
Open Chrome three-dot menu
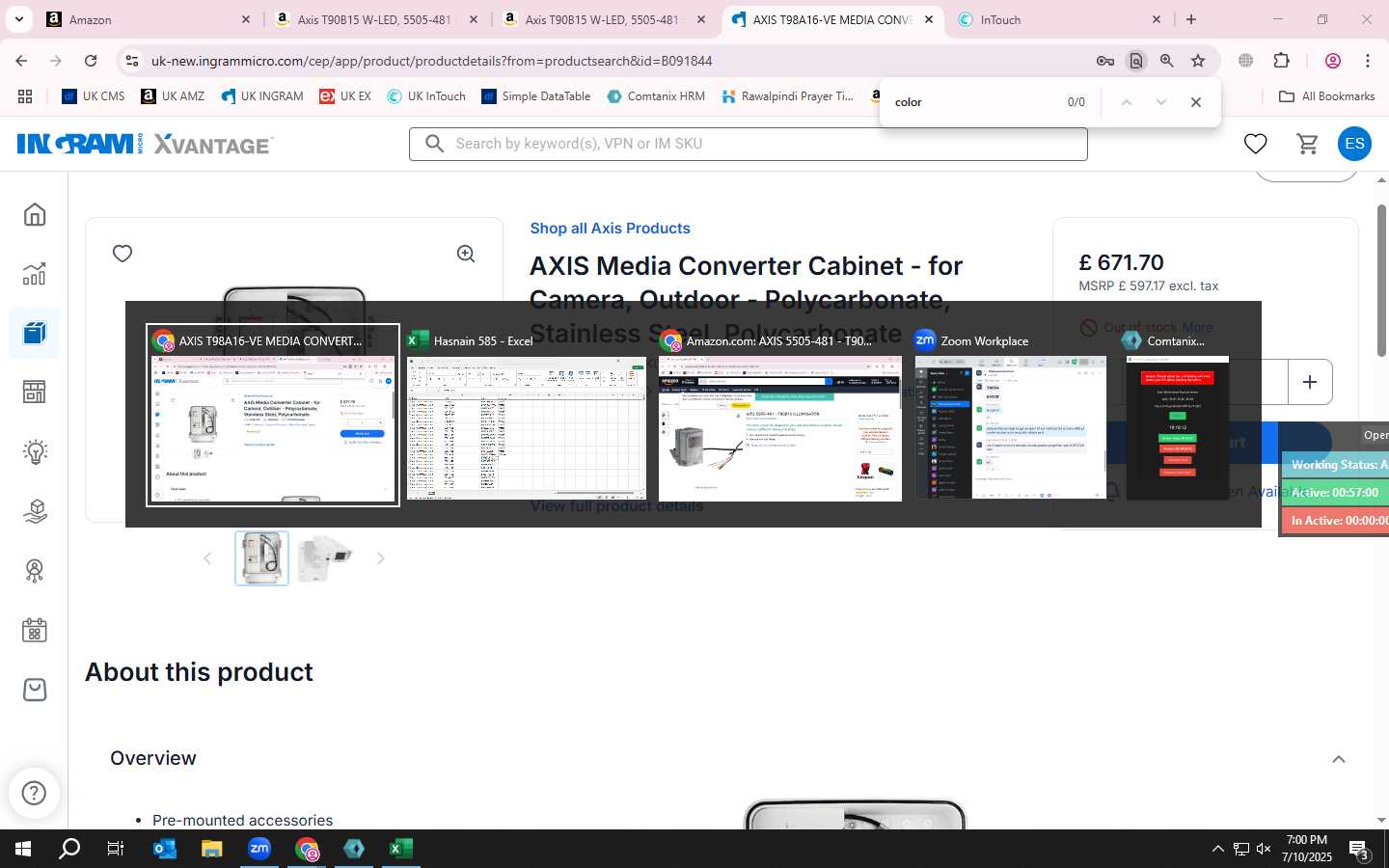coord(1368,61)
